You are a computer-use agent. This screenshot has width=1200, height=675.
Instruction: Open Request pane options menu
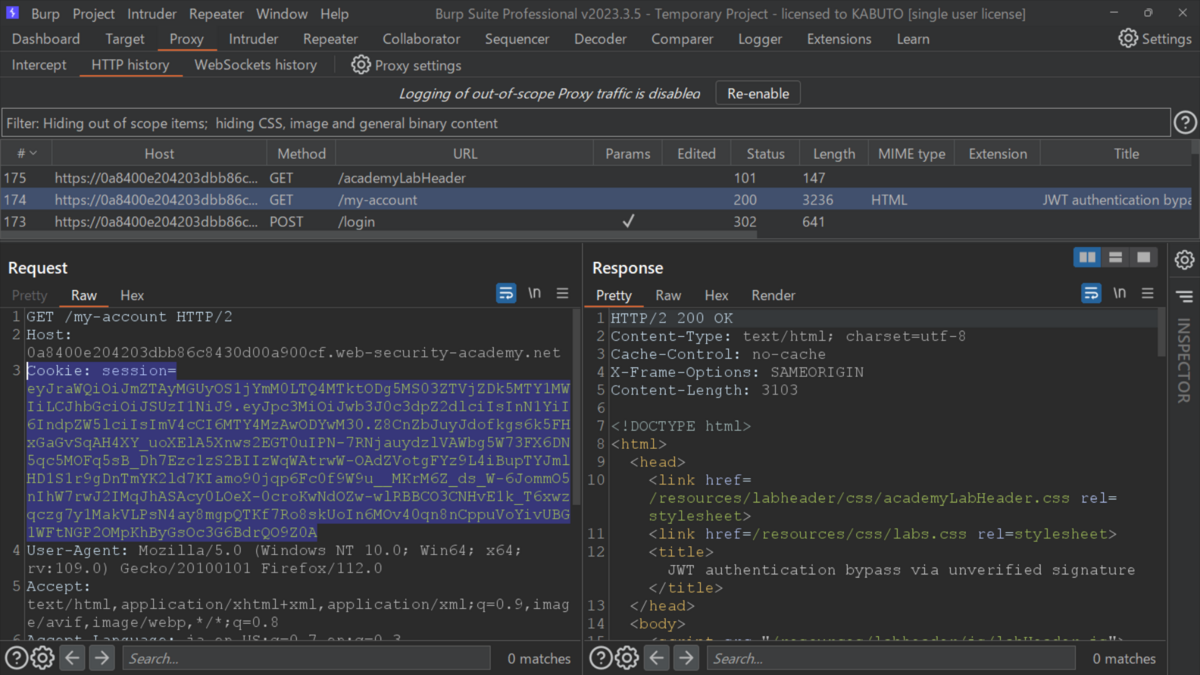coord(563,293)
